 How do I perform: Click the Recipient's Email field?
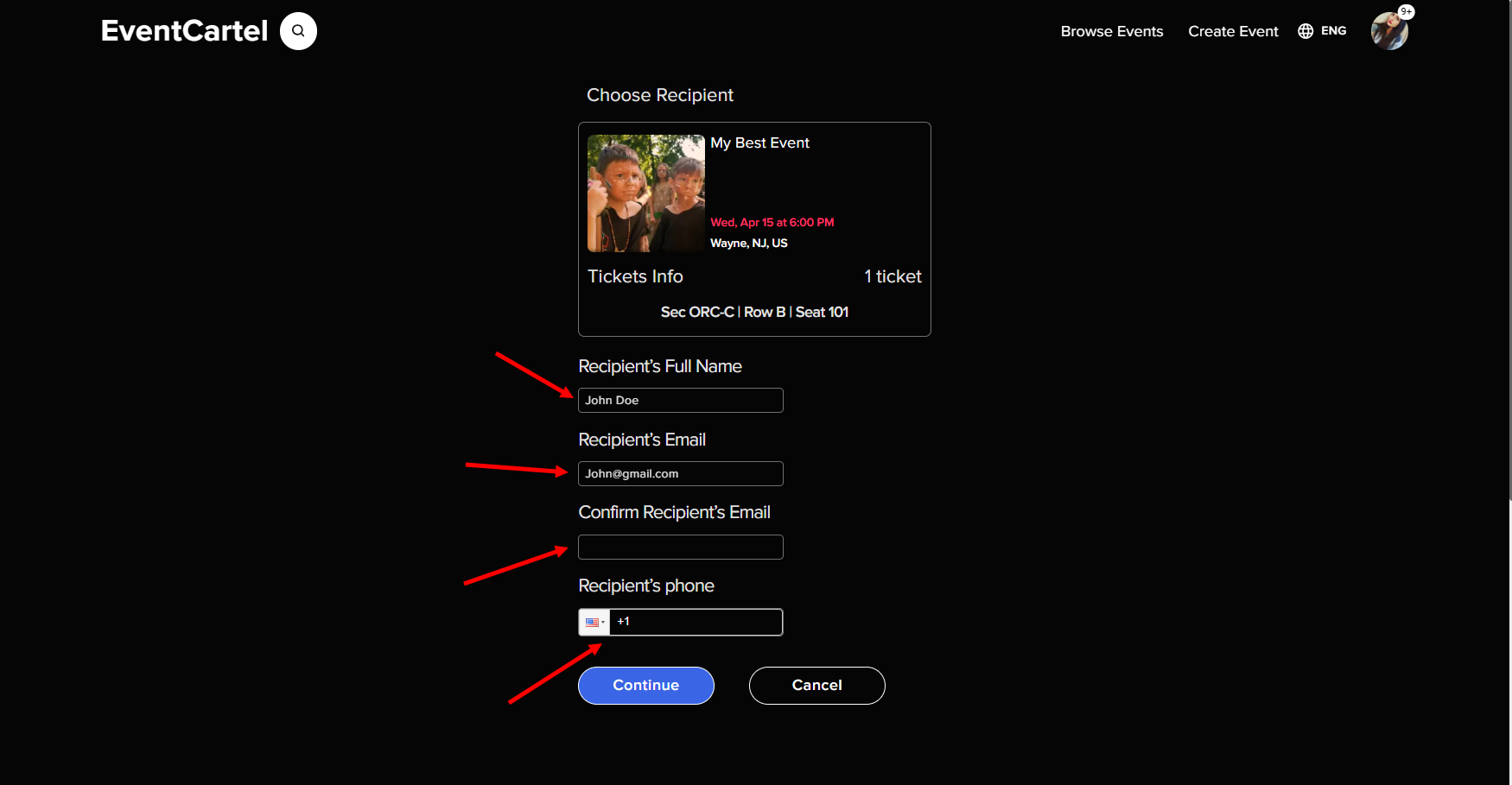[x=680, y=474]
